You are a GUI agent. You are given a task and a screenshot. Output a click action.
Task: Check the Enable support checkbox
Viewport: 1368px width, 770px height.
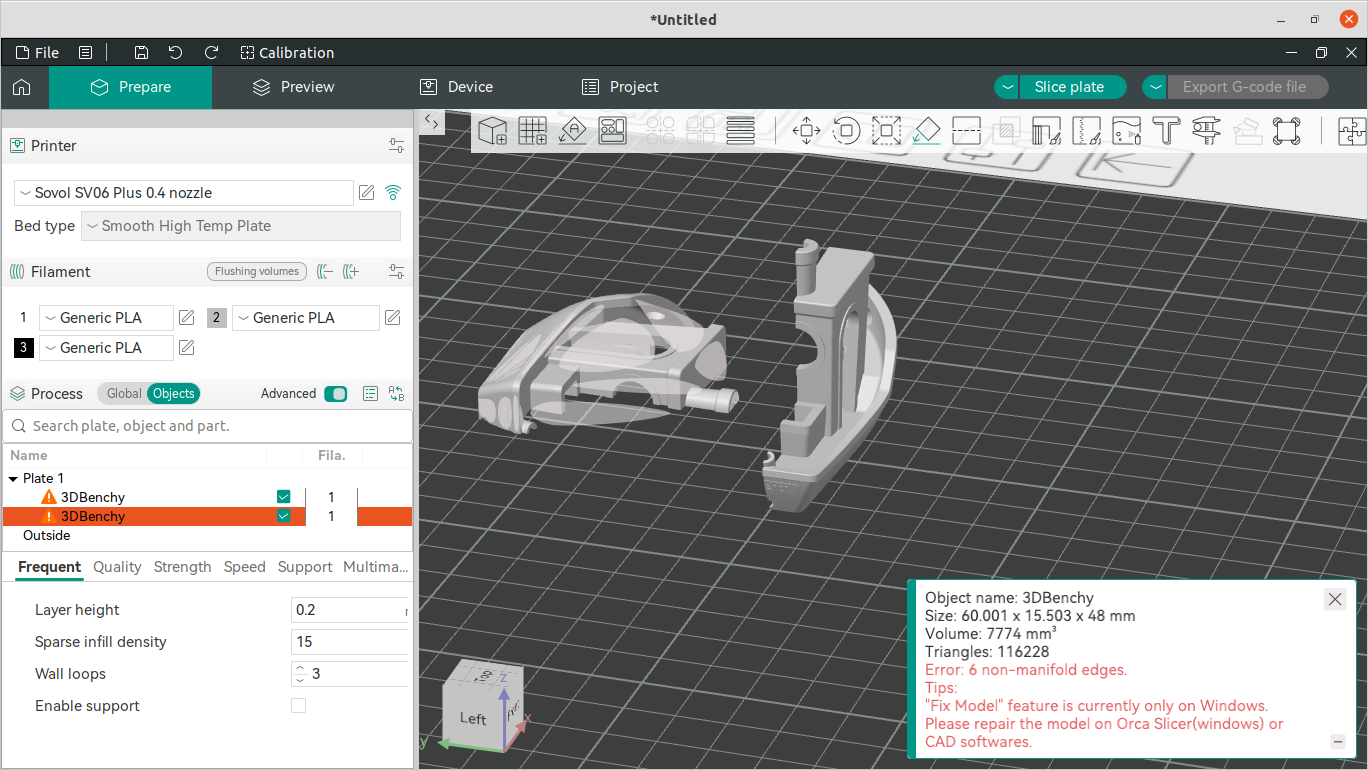[x=298, y=706]
